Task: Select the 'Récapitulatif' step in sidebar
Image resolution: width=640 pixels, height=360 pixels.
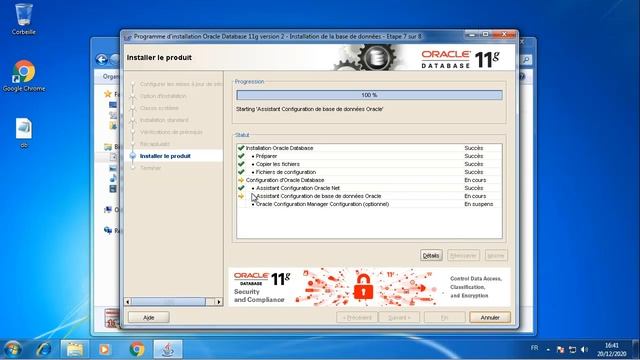Action: (x=155, y=144)
